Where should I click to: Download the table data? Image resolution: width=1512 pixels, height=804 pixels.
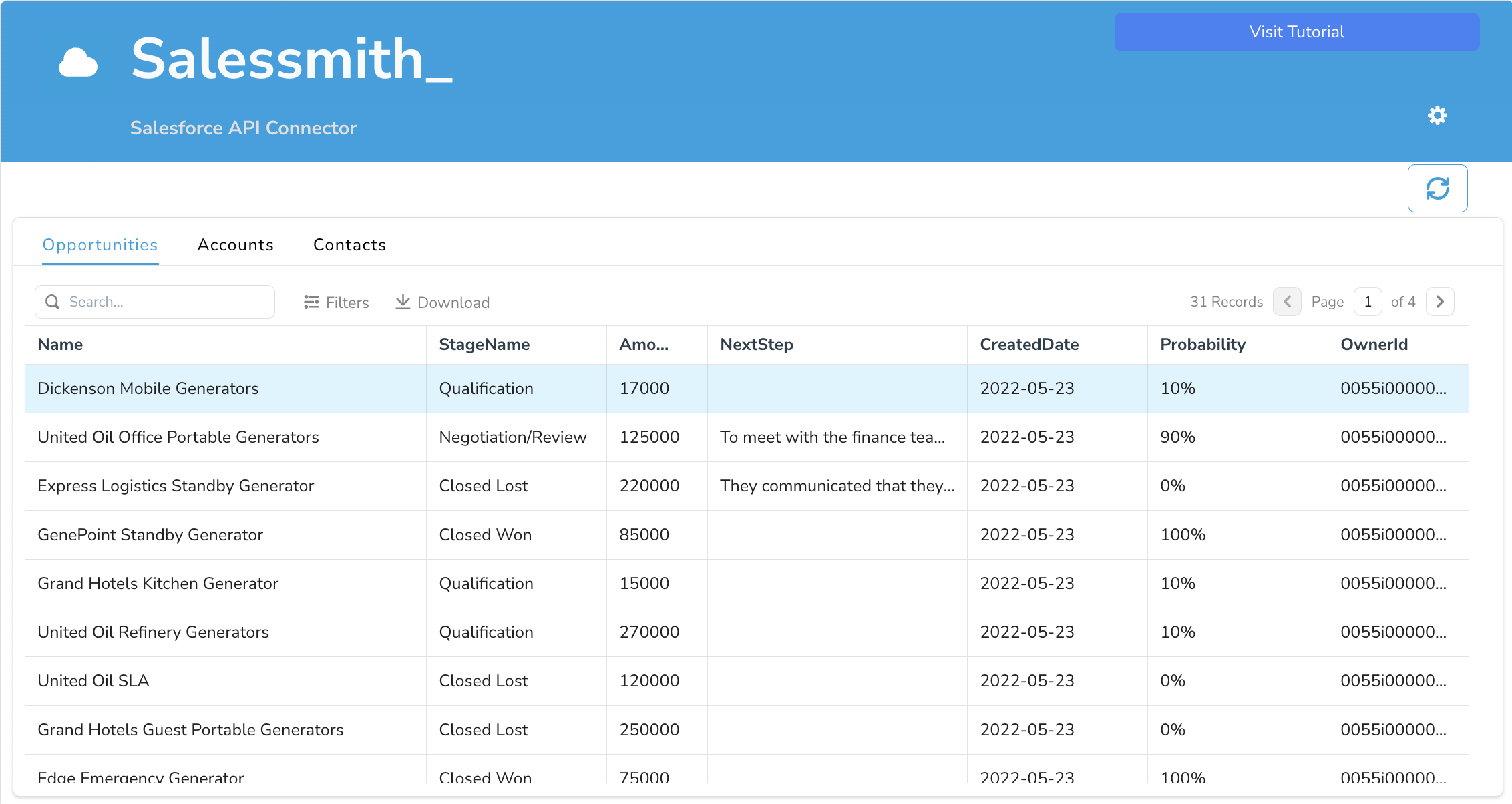[x=442, y=303]
